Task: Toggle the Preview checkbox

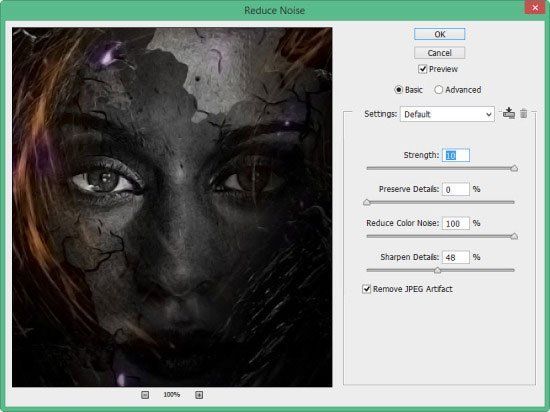Action: (423, 69)
